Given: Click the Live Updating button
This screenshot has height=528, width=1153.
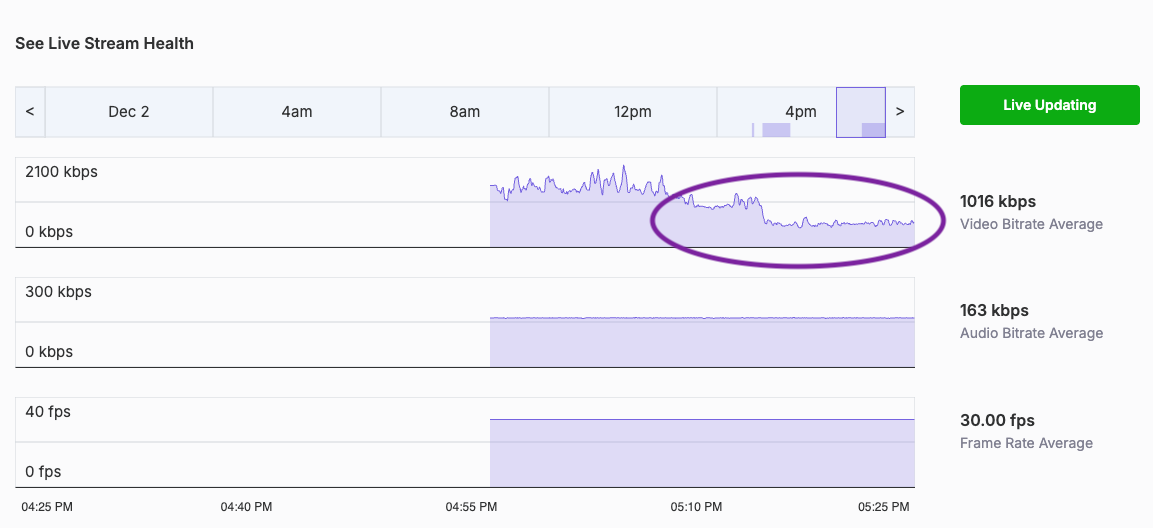Looking at the screenshot, I should point(1049,105).
